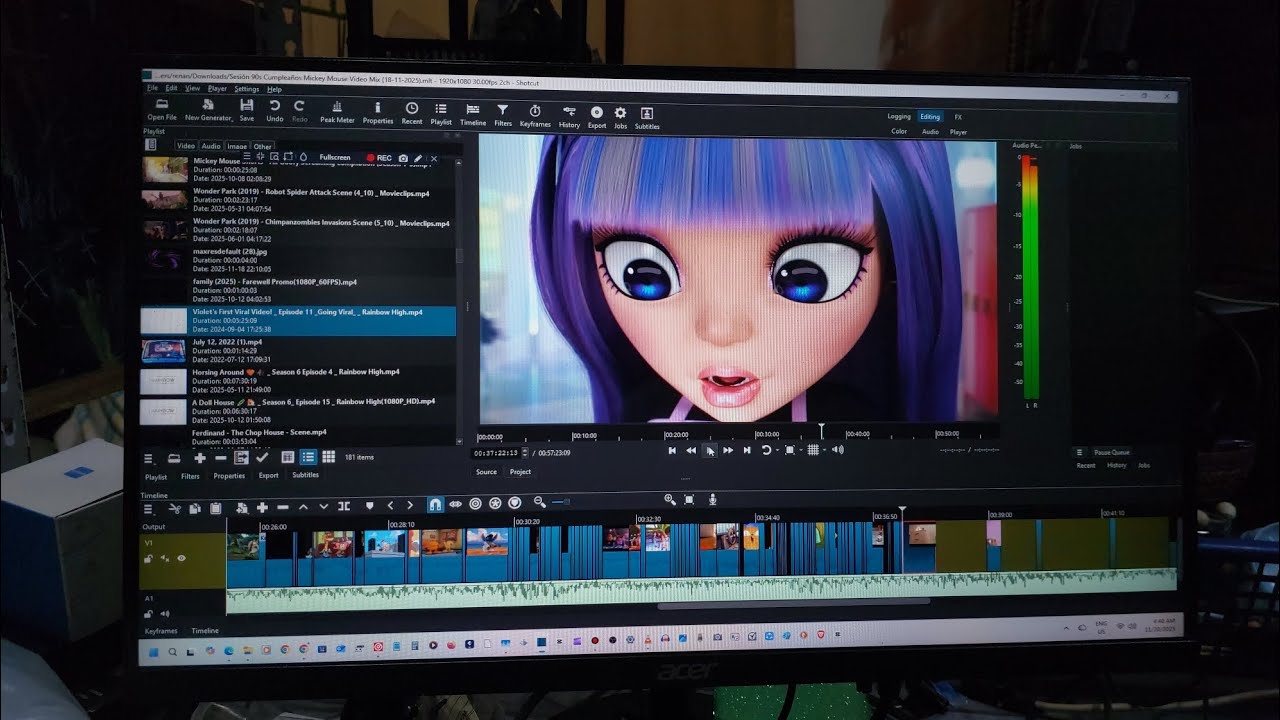1280x720 pixels.
Task: Click the Pause Queue button
Action: coord(1112,452)
